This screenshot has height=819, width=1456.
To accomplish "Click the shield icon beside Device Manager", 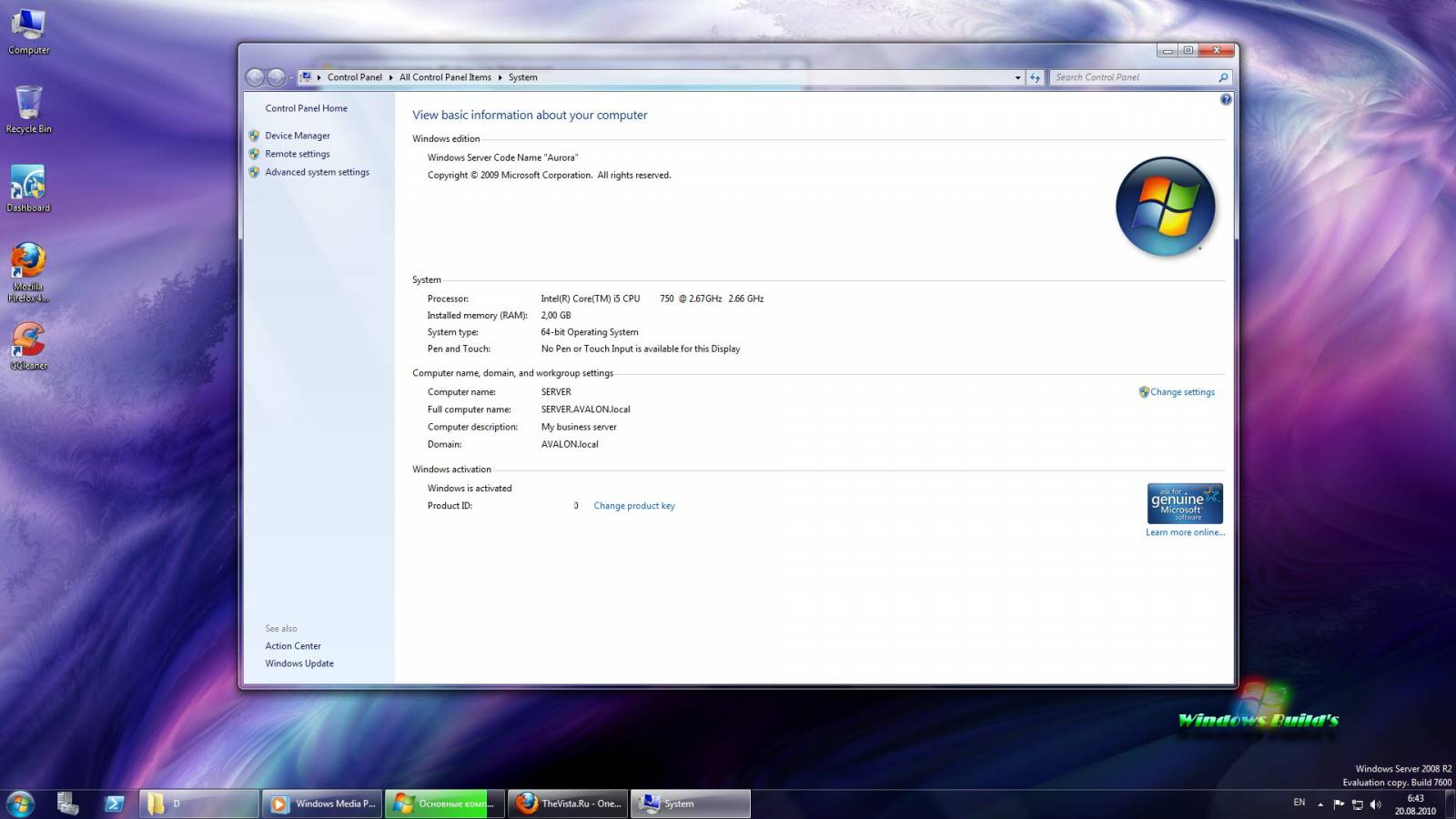I will pyautogui.click(x=254, y=136).
